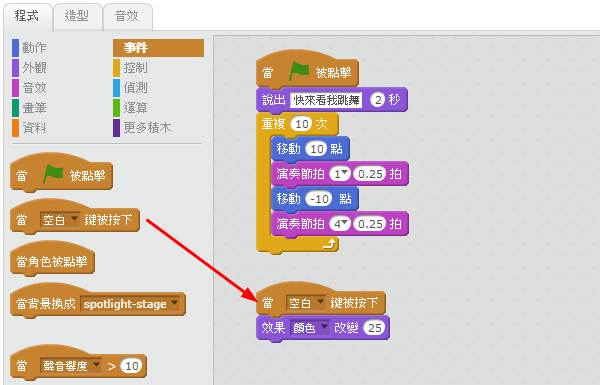Viewport: 600px width, 385px height.
Task: Click the 說出 block label in the script
Action: [x=274, y=100]
